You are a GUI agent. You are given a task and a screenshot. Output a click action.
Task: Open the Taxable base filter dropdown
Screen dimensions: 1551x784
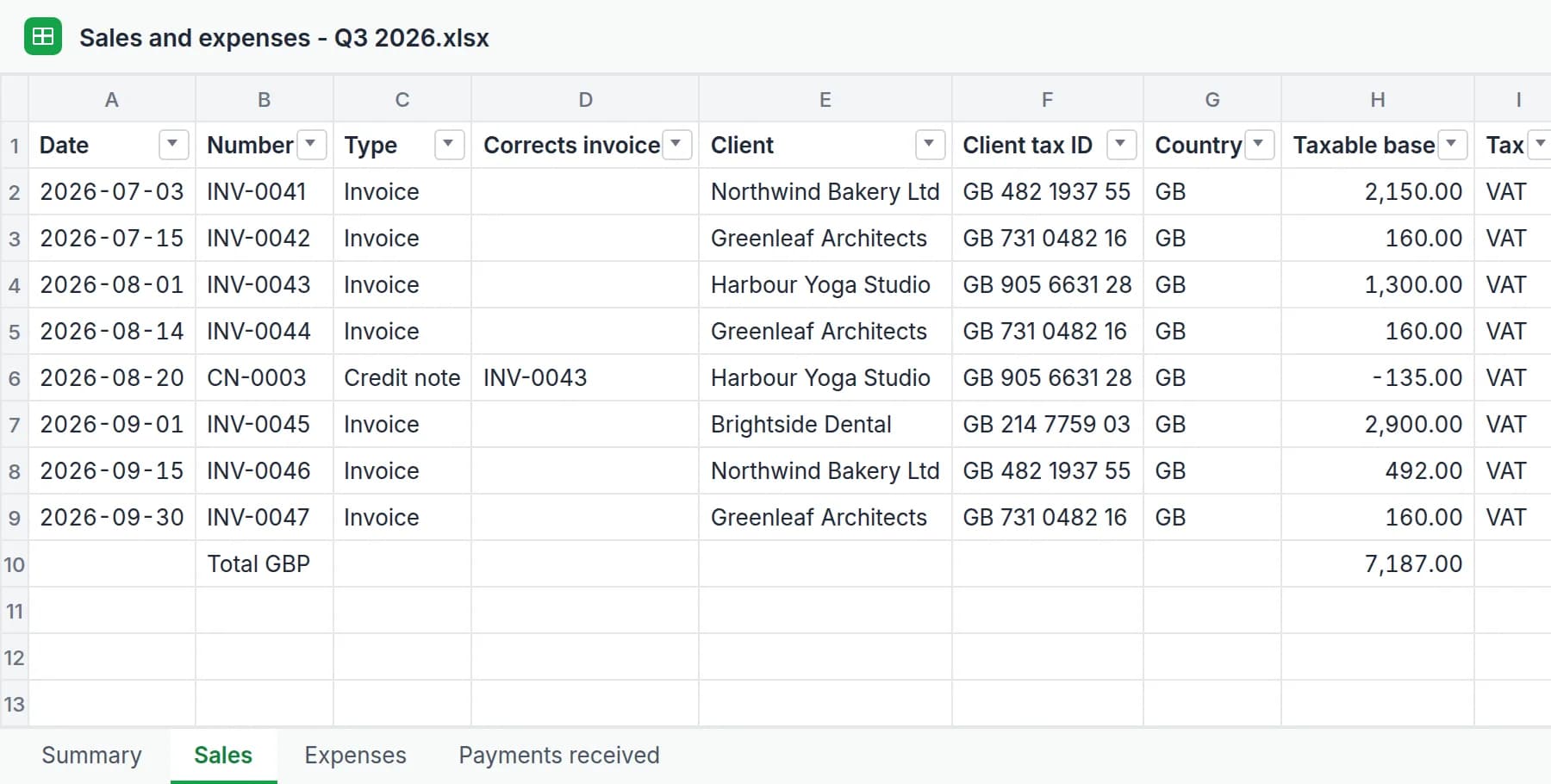pos(1452,144)
